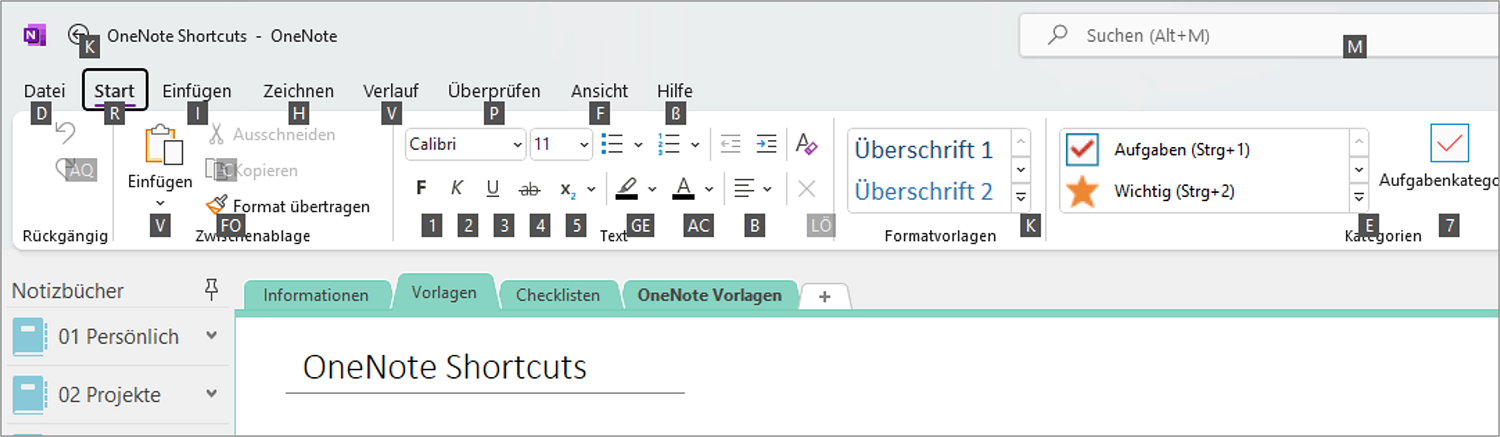Decrease indent with the outdent icon
The height and width of the screenshot is (437, 1500).
click(x=730, y=144)
